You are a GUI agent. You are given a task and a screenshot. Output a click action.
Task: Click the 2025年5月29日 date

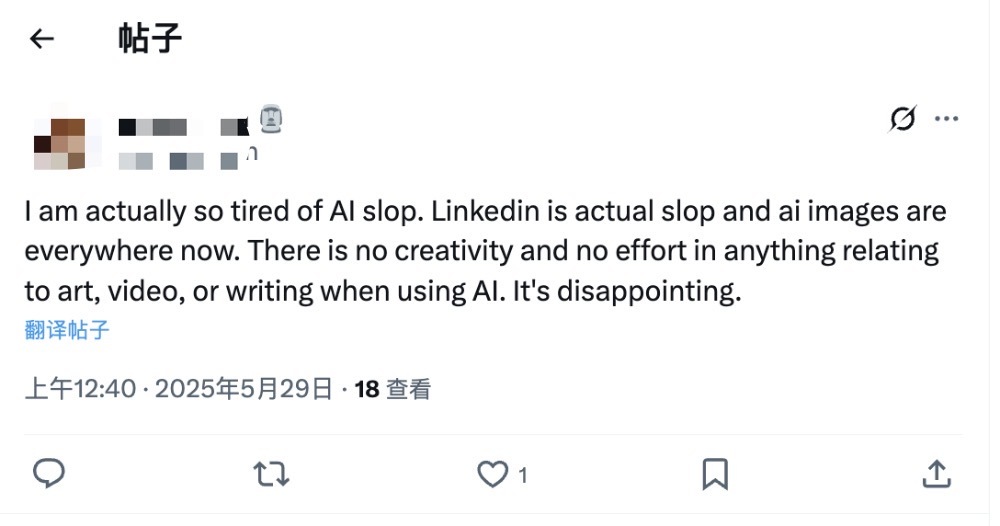click(x=244, y=389)
